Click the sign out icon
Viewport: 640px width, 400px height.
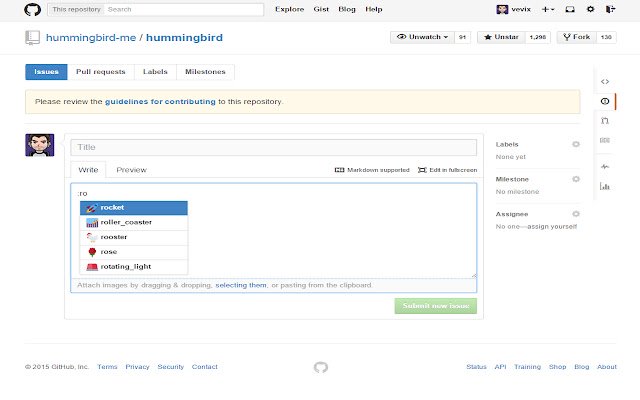610,9
